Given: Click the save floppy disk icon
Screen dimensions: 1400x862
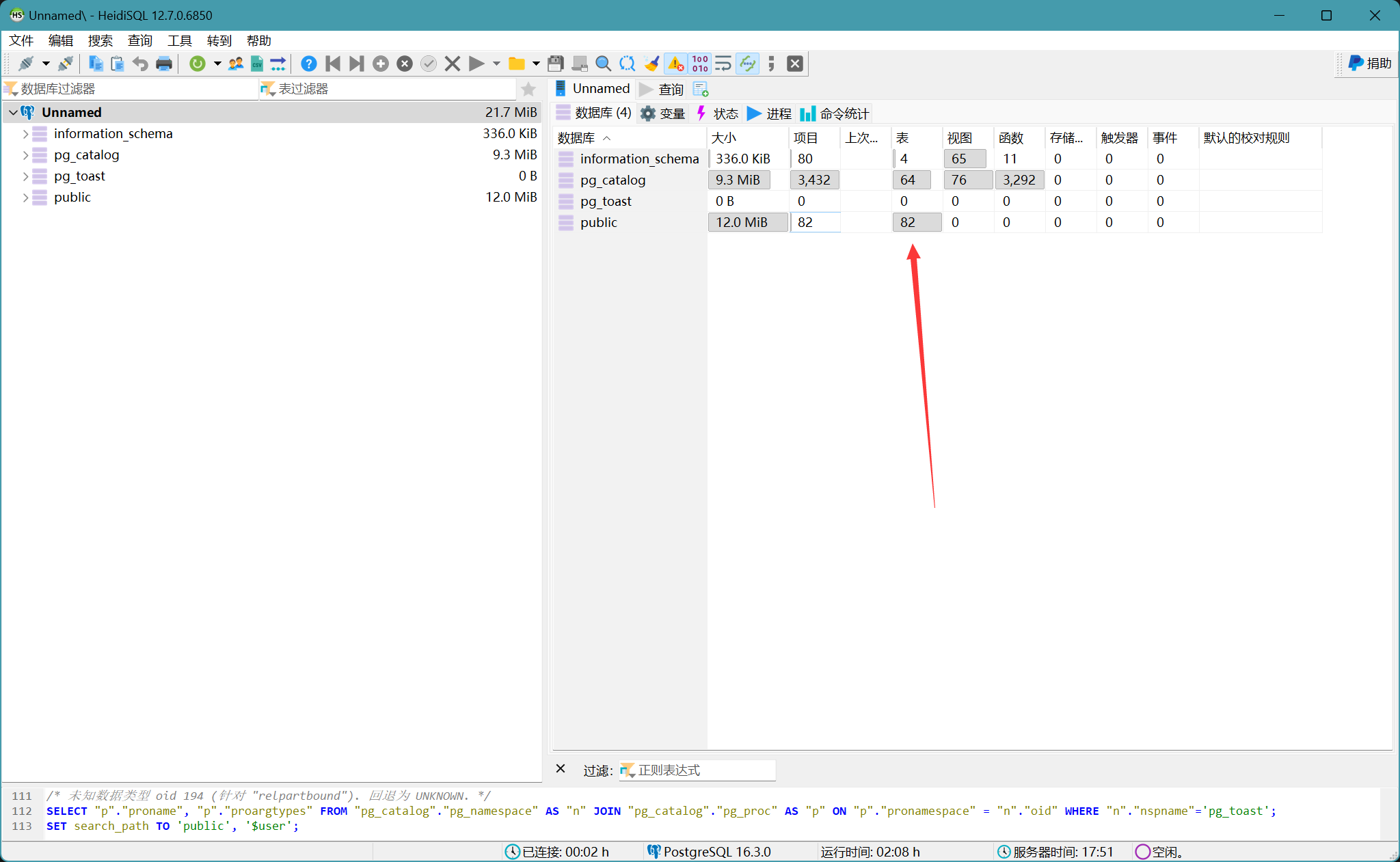Looking at the screenshot, I should [x=556, y=64].
